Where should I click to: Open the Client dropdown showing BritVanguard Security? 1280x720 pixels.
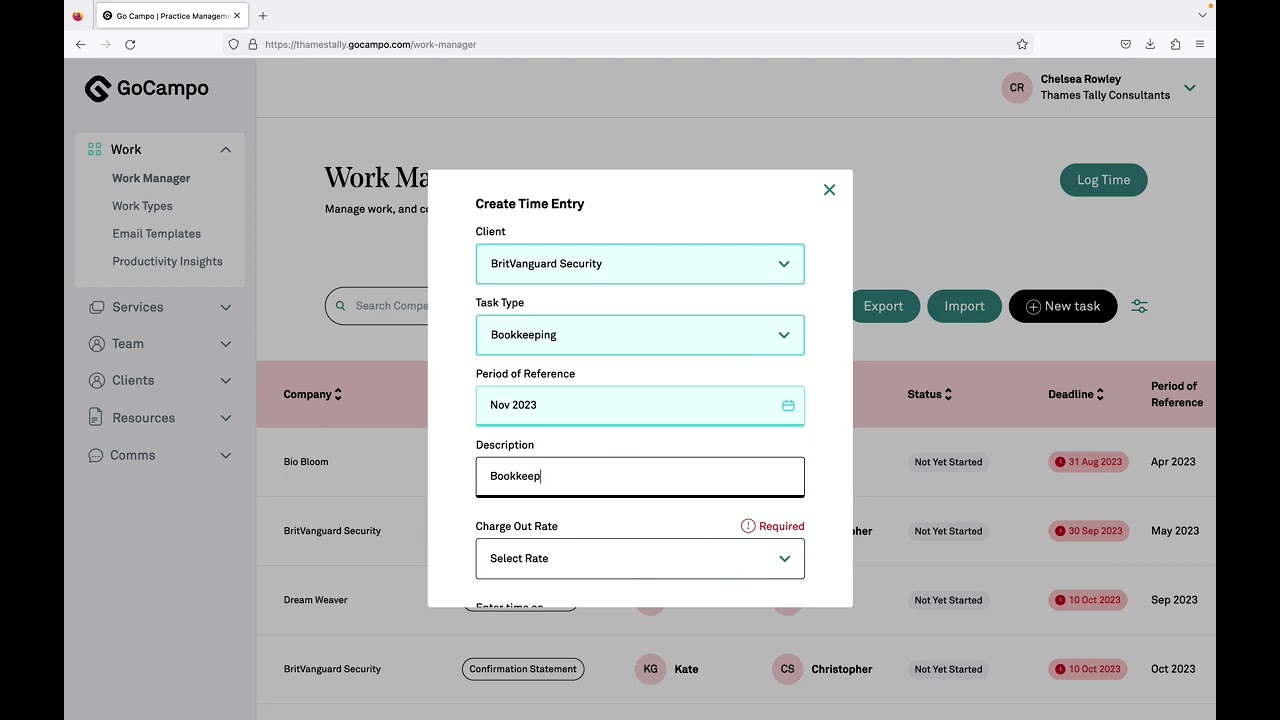(x=640, y=264)
